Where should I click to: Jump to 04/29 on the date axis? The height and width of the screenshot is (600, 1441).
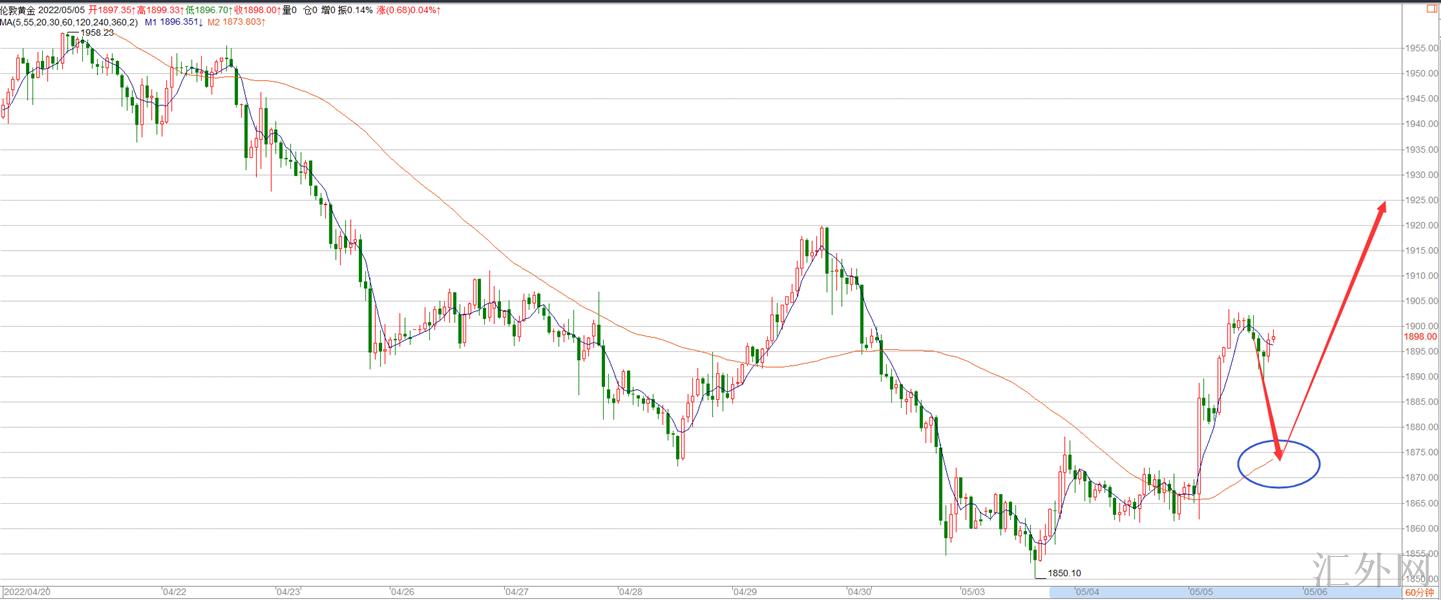(745, 592)
